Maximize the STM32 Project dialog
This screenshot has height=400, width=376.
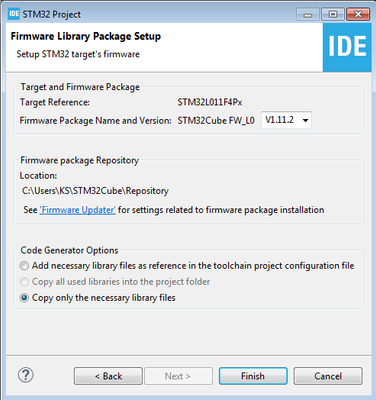tap(333, 14)
